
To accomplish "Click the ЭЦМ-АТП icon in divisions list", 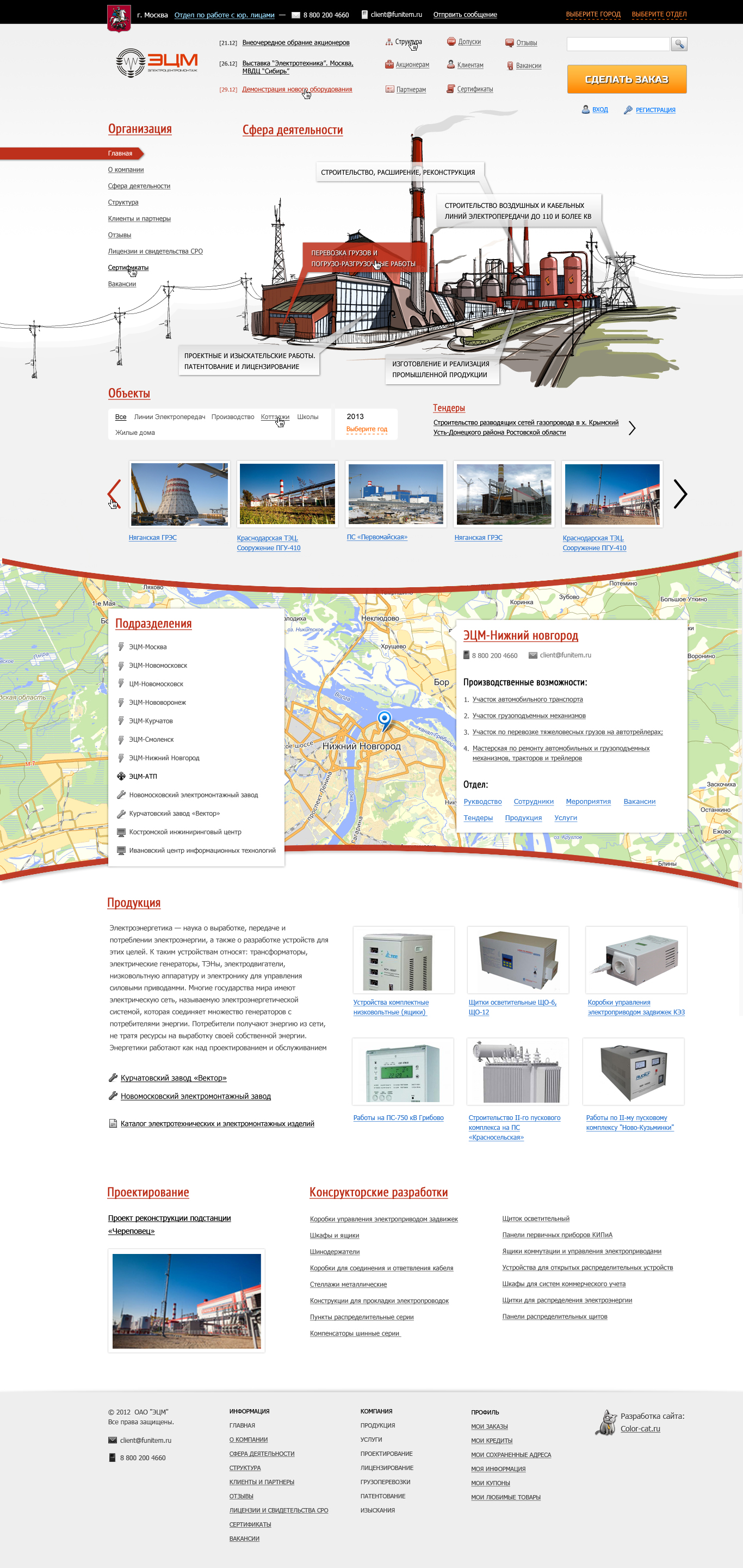I will coord(121,776).
